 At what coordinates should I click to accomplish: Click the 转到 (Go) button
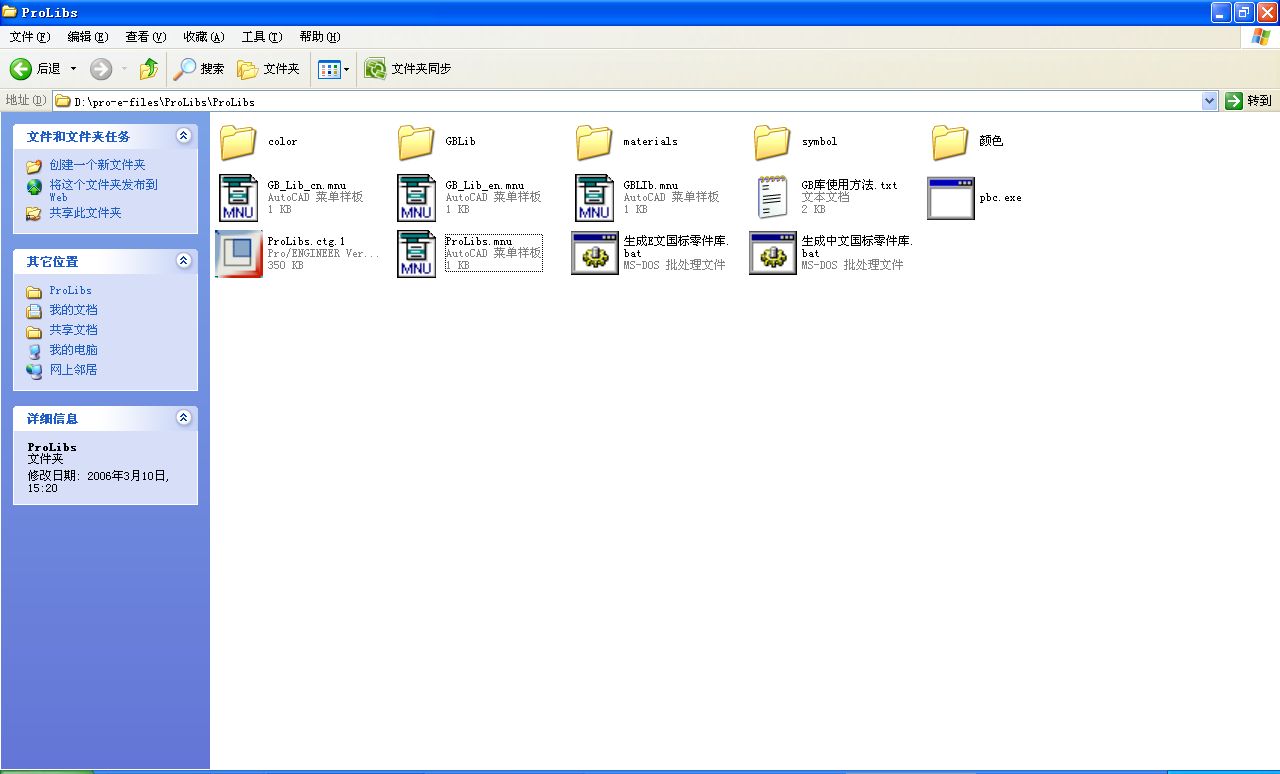point(1249,101)
